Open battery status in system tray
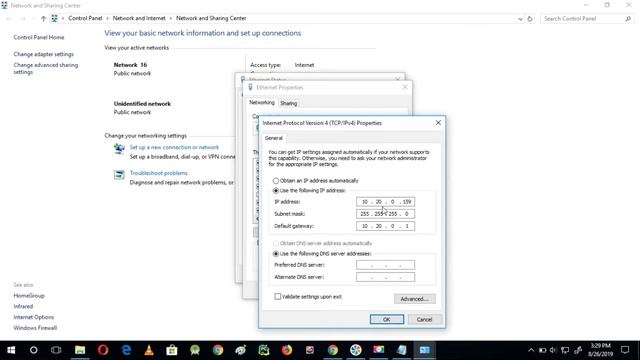 coord(542,350)
